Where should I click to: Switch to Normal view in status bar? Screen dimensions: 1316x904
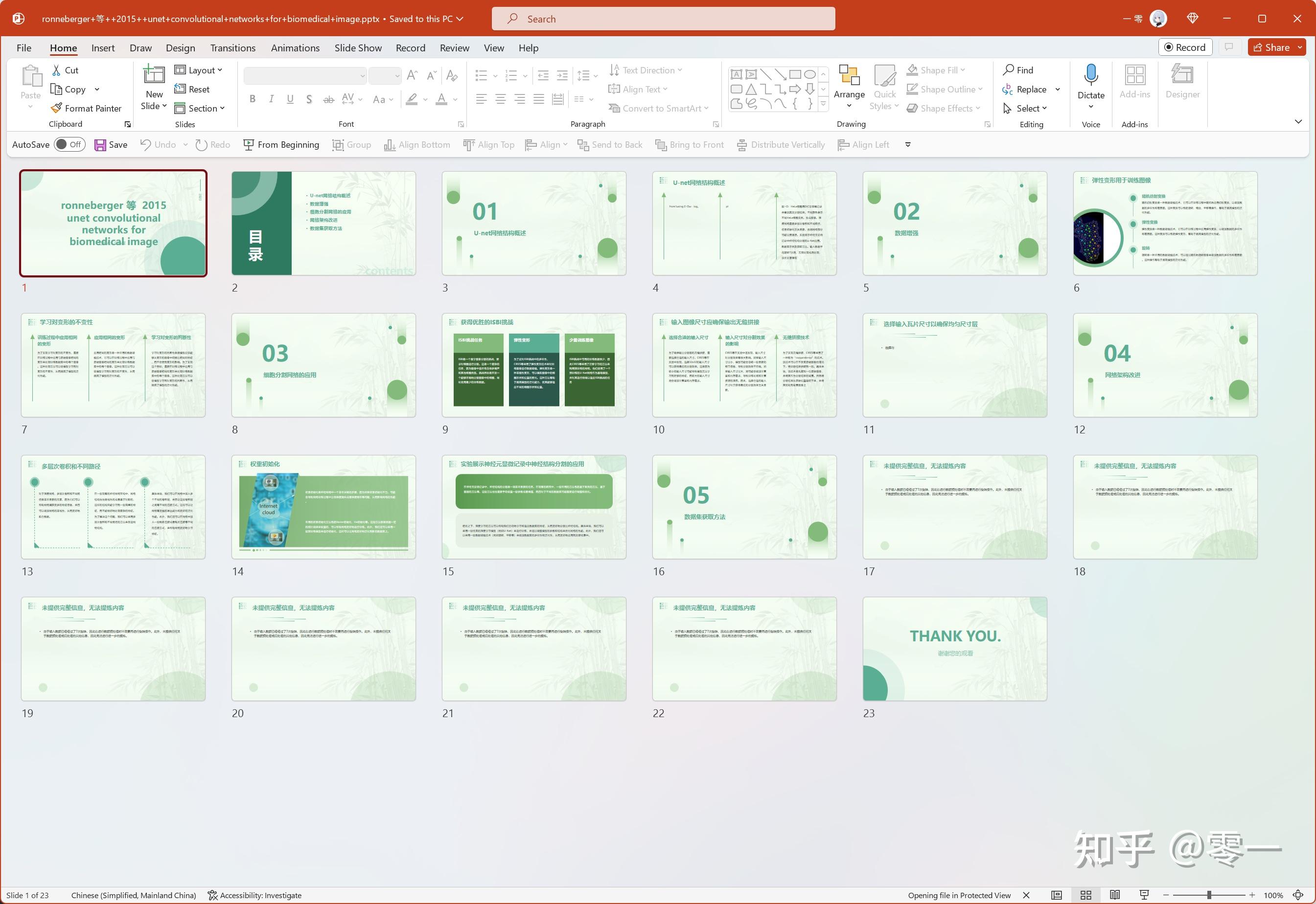(1056, 895)
